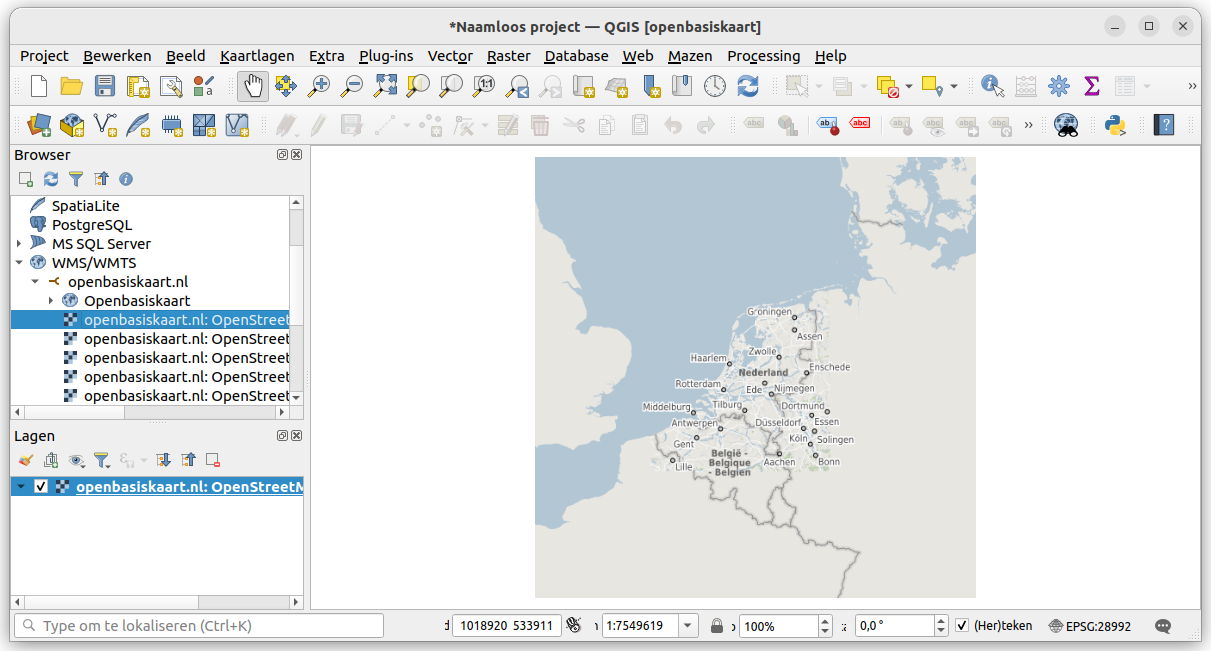Show hidden toolbar items on top toolbar
The image size is (1211, 651).
(x=1192, y=86)
